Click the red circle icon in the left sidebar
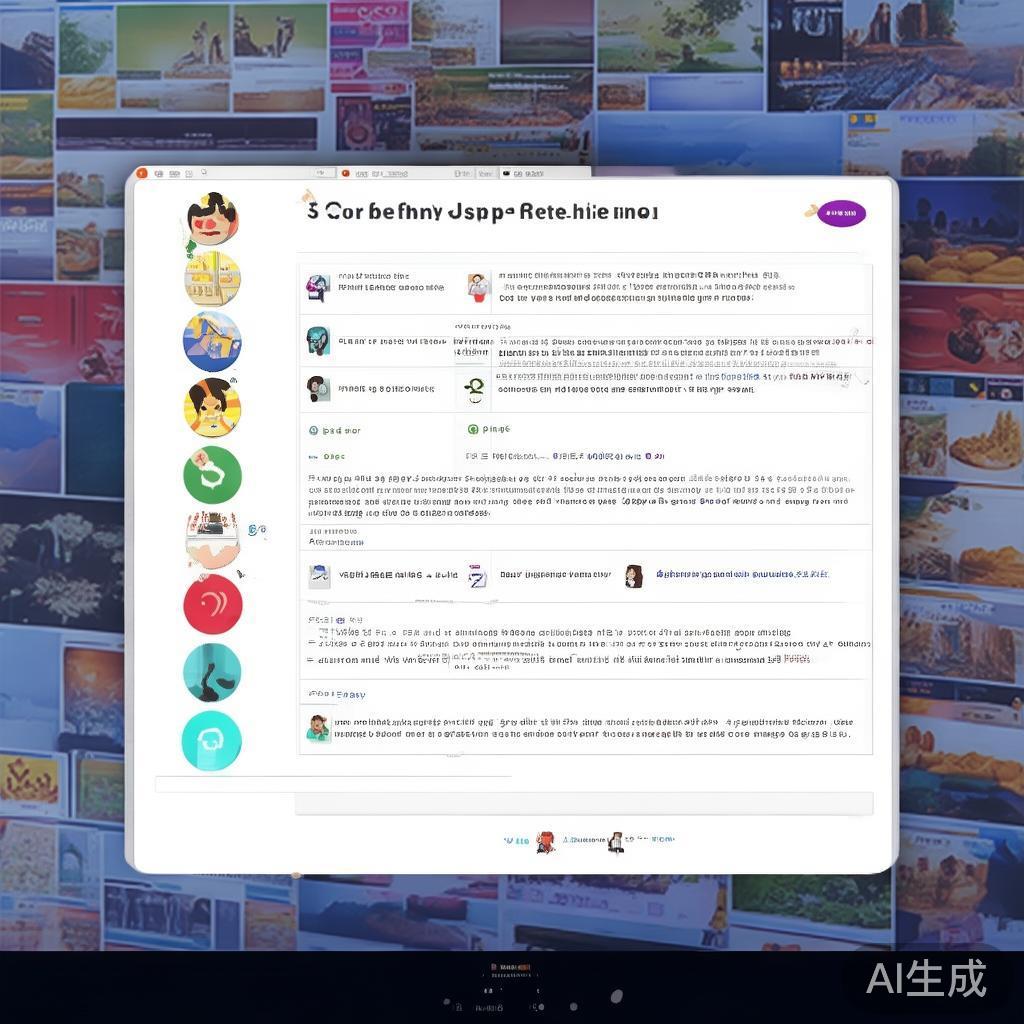The image size is (1024, 1024). [x=210, y=608]
